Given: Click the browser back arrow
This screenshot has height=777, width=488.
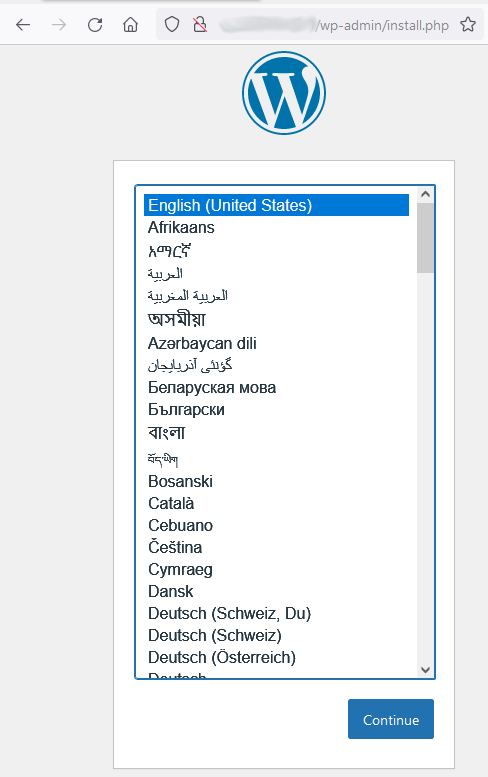Looking at the screenshot, I should pyautogui.click(x=23, y=24).
